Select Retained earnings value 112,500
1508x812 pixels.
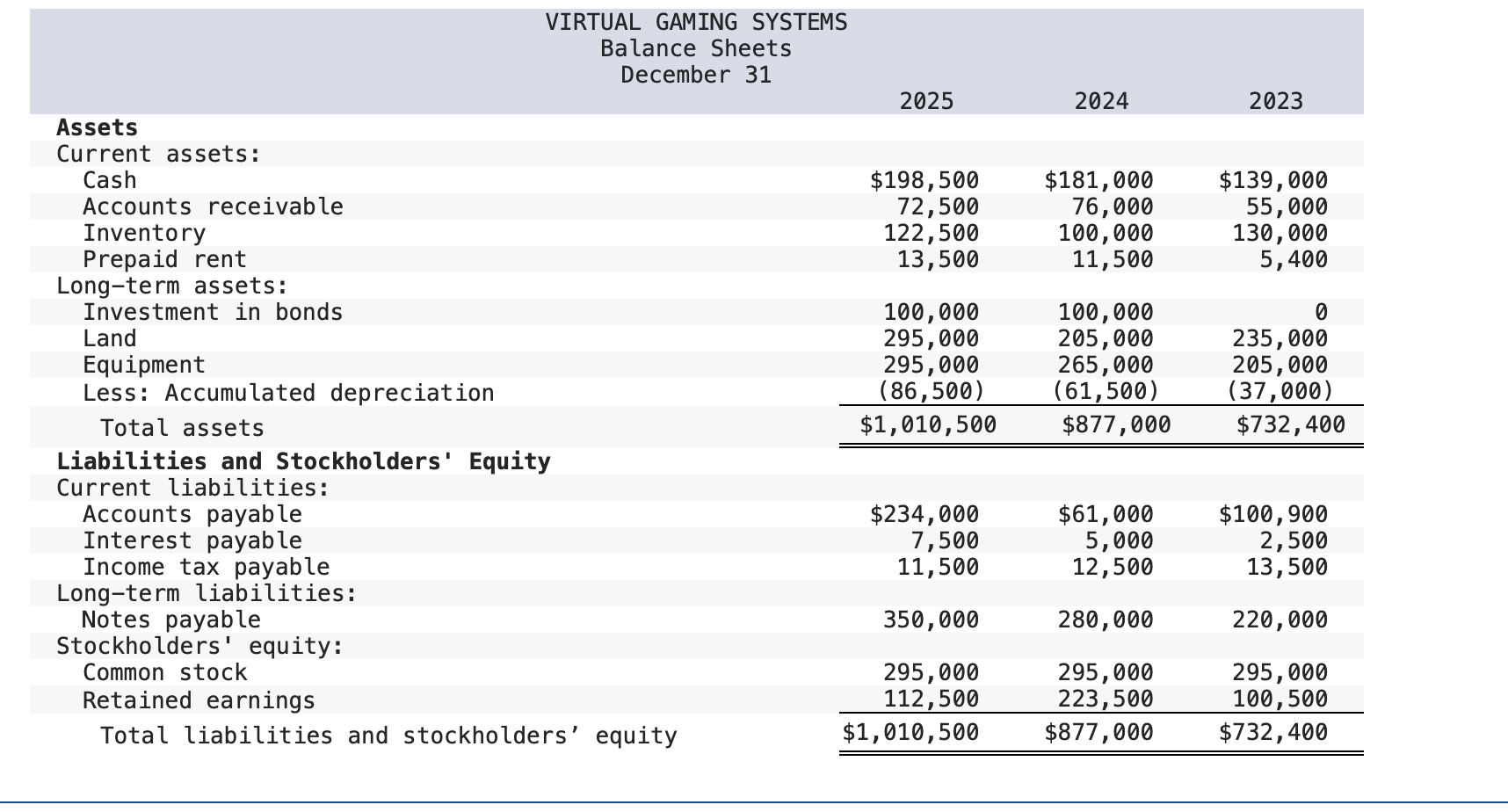coord(931,700)
